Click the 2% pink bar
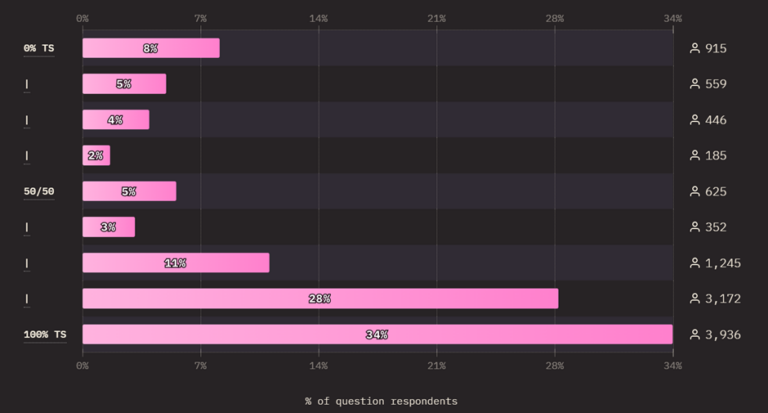Image resolution: width=768 pixels, height=413 pixels. click(96, 155)
